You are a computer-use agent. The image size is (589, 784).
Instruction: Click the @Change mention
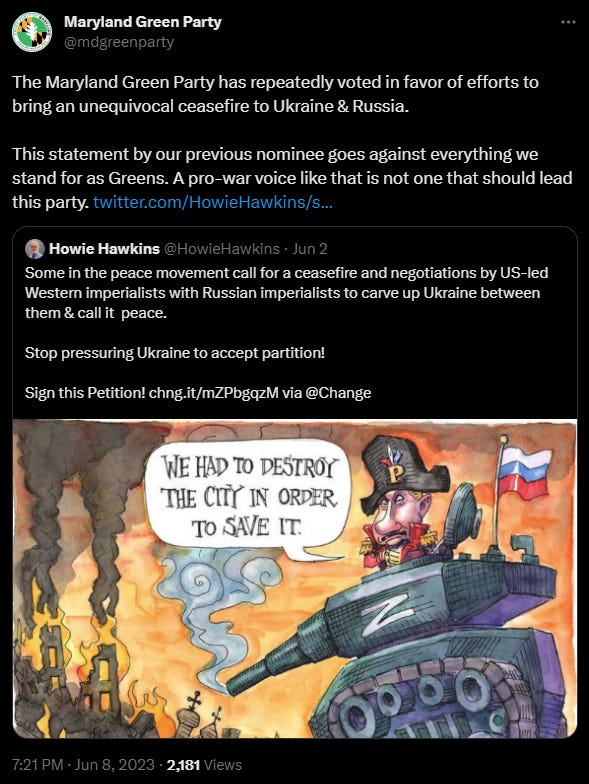pyautogui.click(x=338, y=392)
